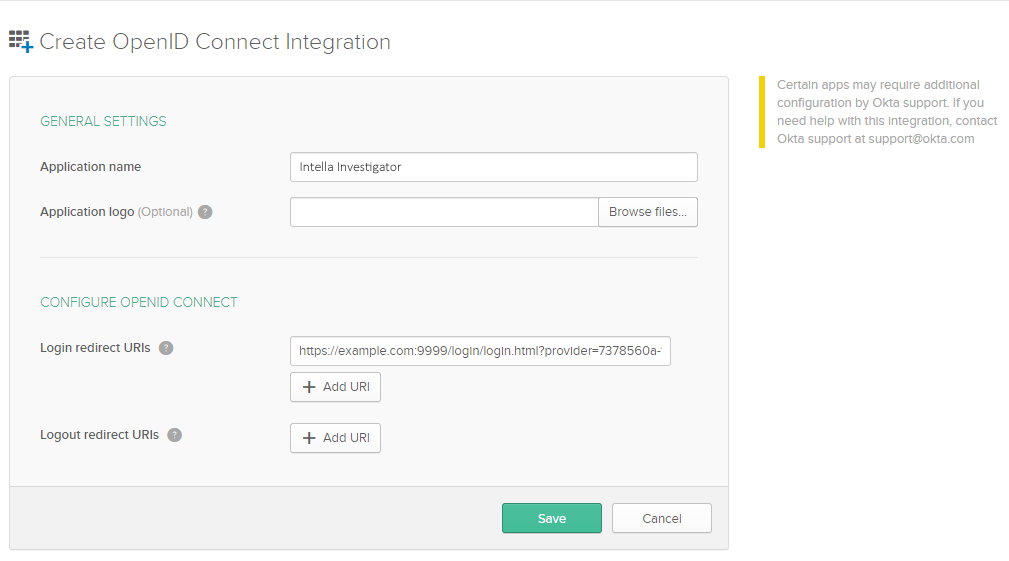
Task: Open help tooltip for Logout redirect URIs
Action: [174, 435]
